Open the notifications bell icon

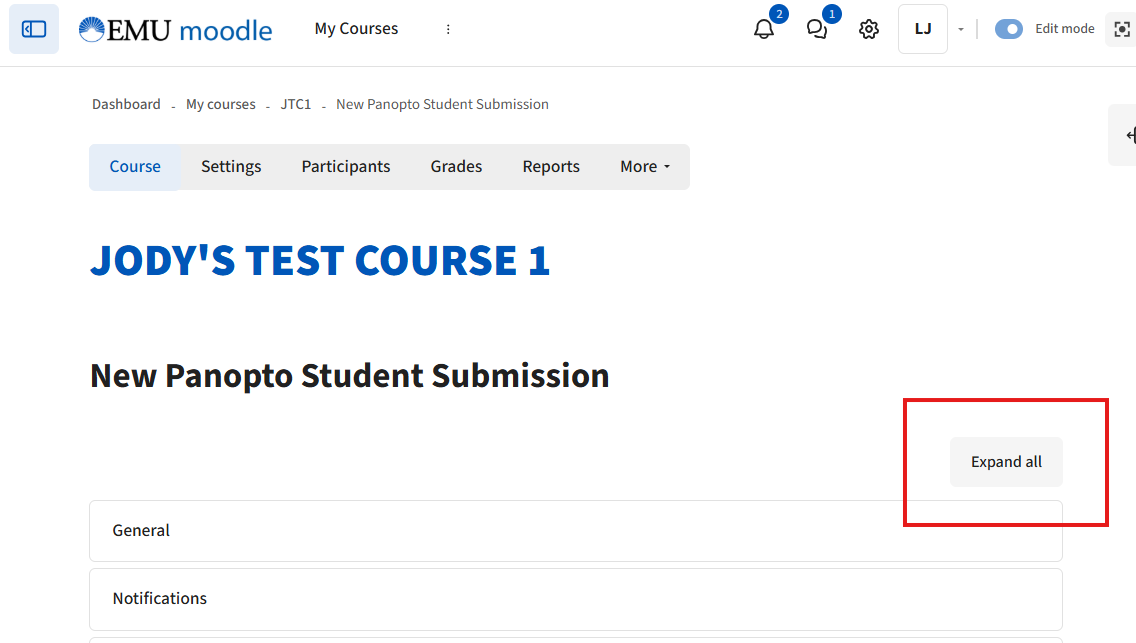click(x=764, y=29)
